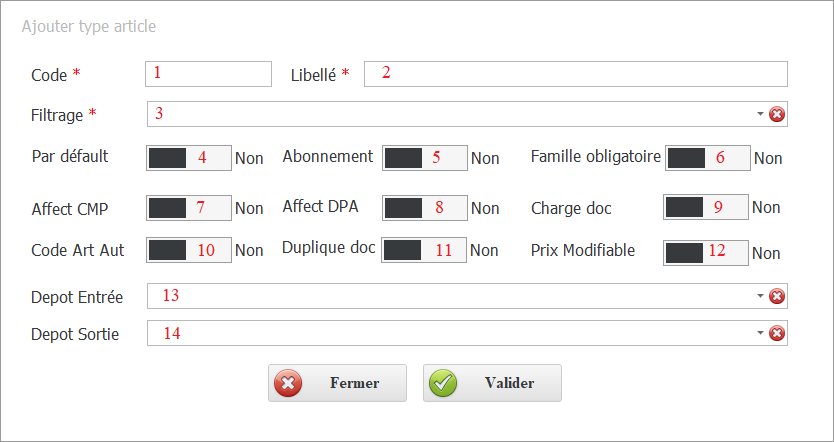This screenshot has width=834, height=442.
Task: Turn on Famille obligatoire toggle
Action: (x=708, y=157)
